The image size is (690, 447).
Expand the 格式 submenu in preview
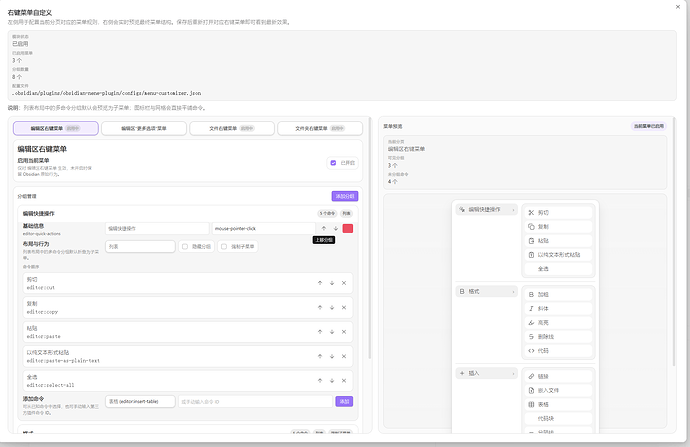[x=486, y=291]
